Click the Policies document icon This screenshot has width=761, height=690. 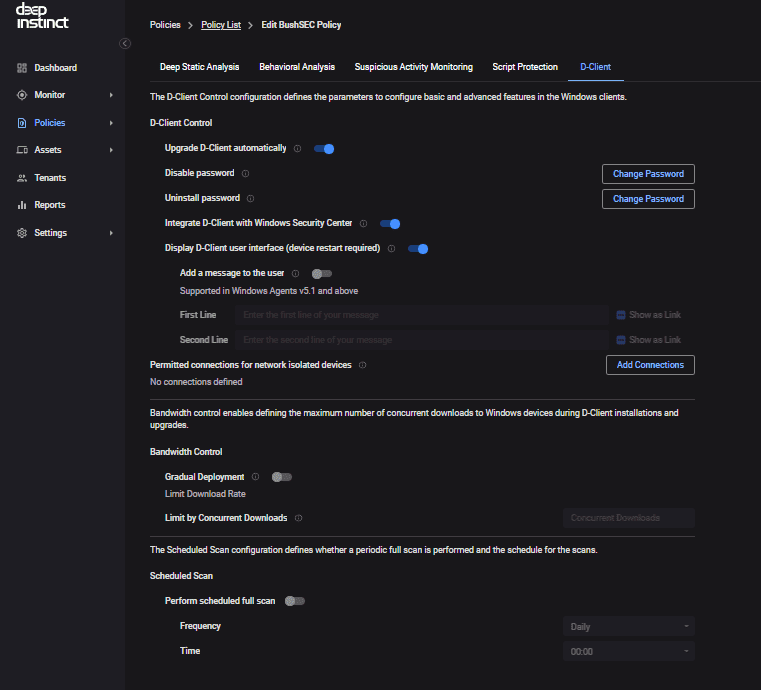[x=22, y=123]
